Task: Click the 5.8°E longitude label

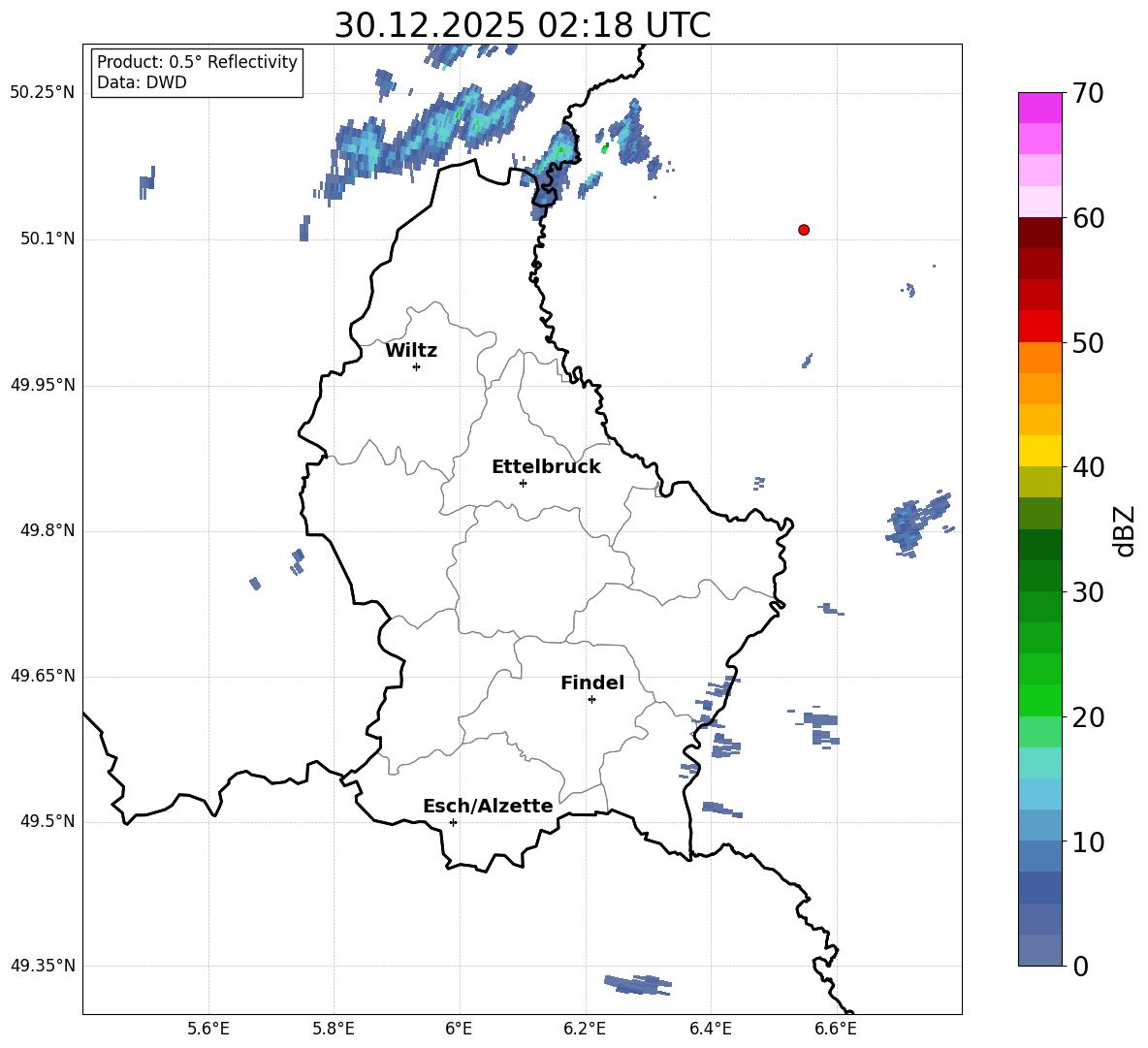Action: (x=334, y=1029)
